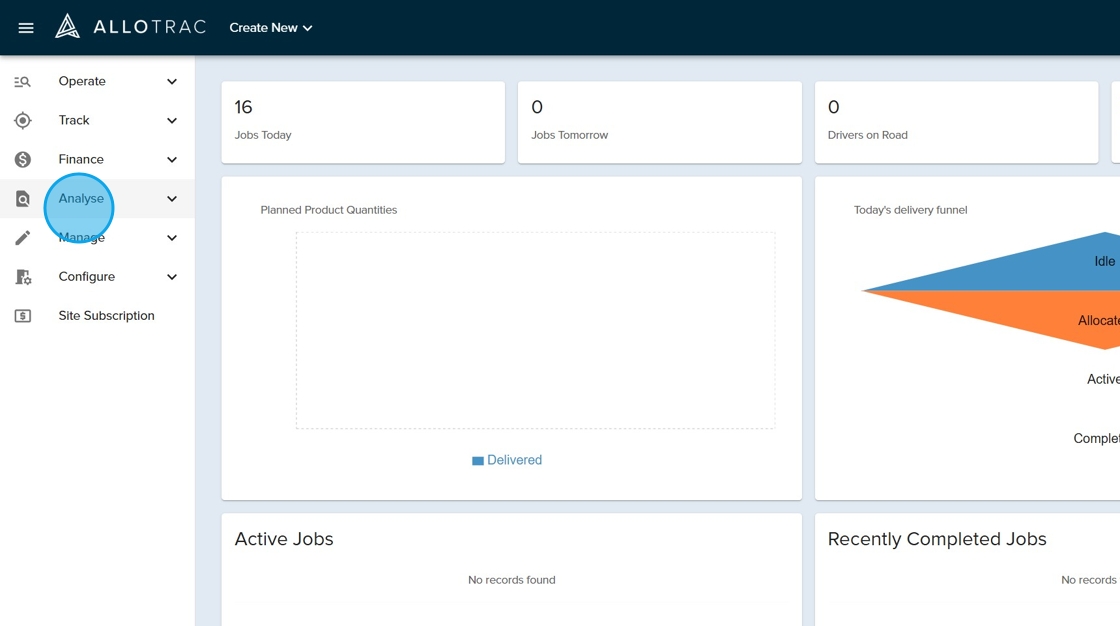Click the Manage pencil icon
Screen dimensions: 1120x626
pos(23,238)
